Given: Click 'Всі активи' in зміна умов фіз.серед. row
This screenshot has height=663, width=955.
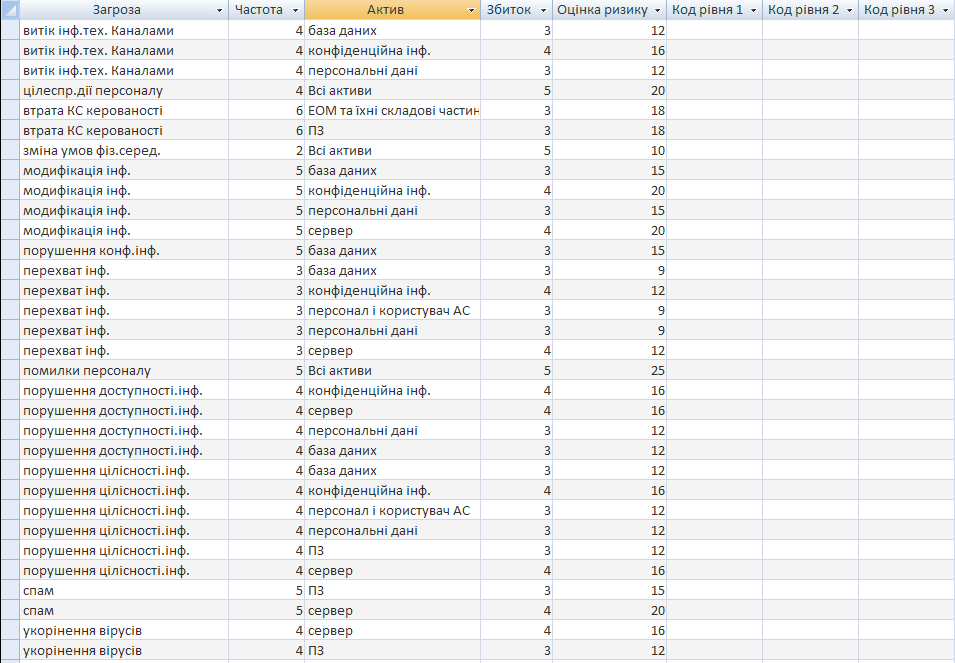Looking at the screenshot, I should [x=392, y=150].
